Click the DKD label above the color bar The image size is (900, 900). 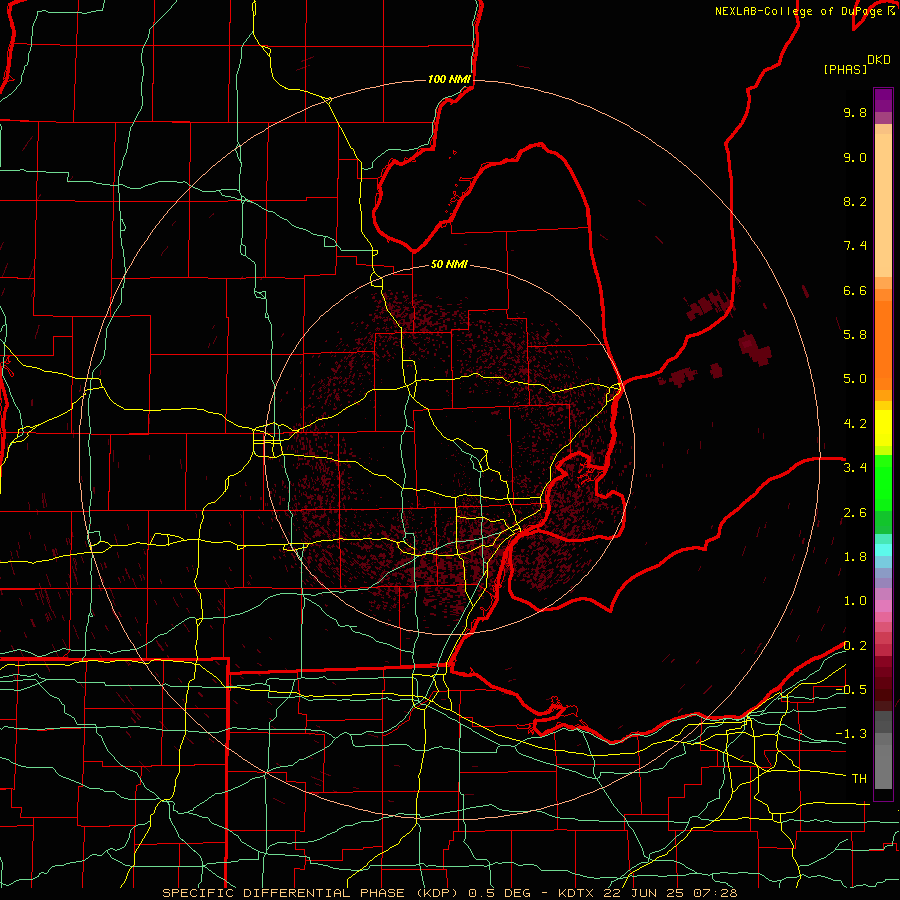(879, 60)
